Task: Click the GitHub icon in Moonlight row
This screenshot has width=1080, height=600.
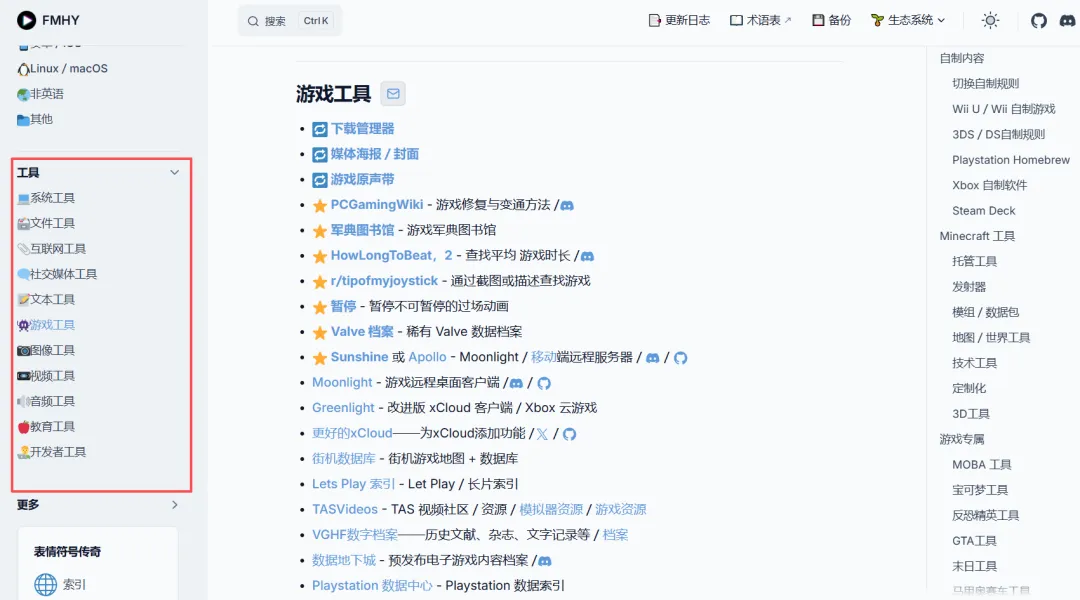Action: (544, 383)
